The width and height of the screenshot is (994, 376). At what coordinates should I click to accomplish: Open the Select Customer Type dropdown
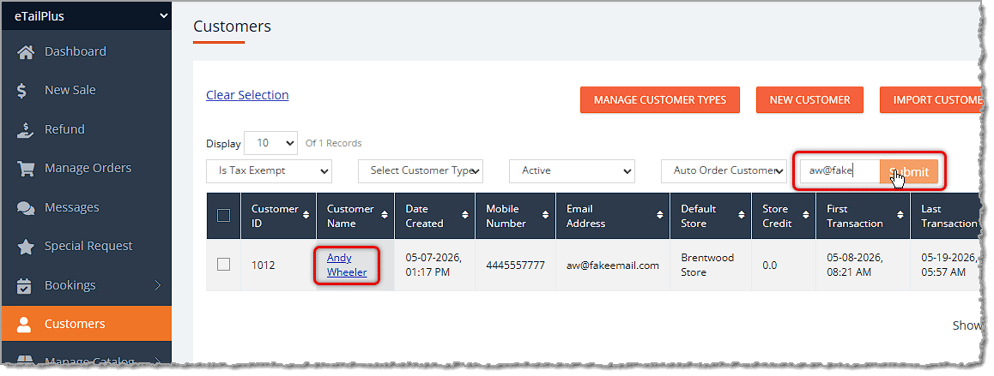(x=420, y=171)
